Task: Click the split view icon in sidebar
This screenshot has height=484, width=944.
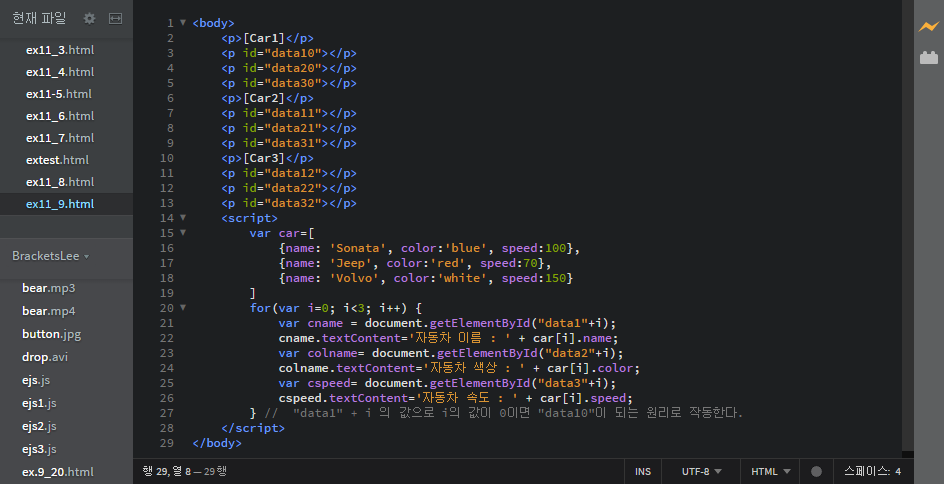Action: pos(115,19)
